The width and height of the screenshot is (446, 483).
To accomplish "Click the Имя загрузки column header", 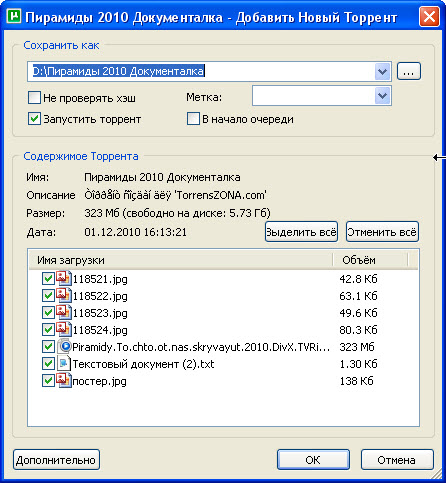I will (x=181, y=260).
